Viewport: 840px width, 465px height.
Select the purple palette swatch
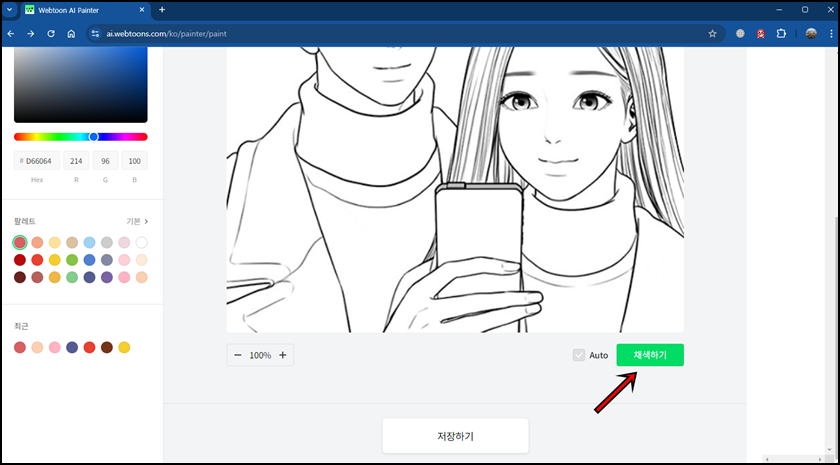coord(107,278)
